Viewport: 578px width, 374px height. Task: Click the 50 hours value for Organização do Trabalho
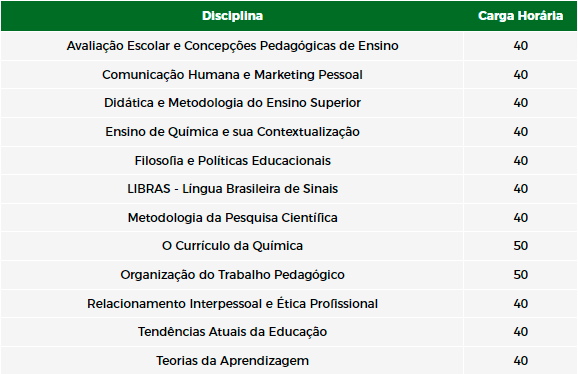(x=520, y=275)
